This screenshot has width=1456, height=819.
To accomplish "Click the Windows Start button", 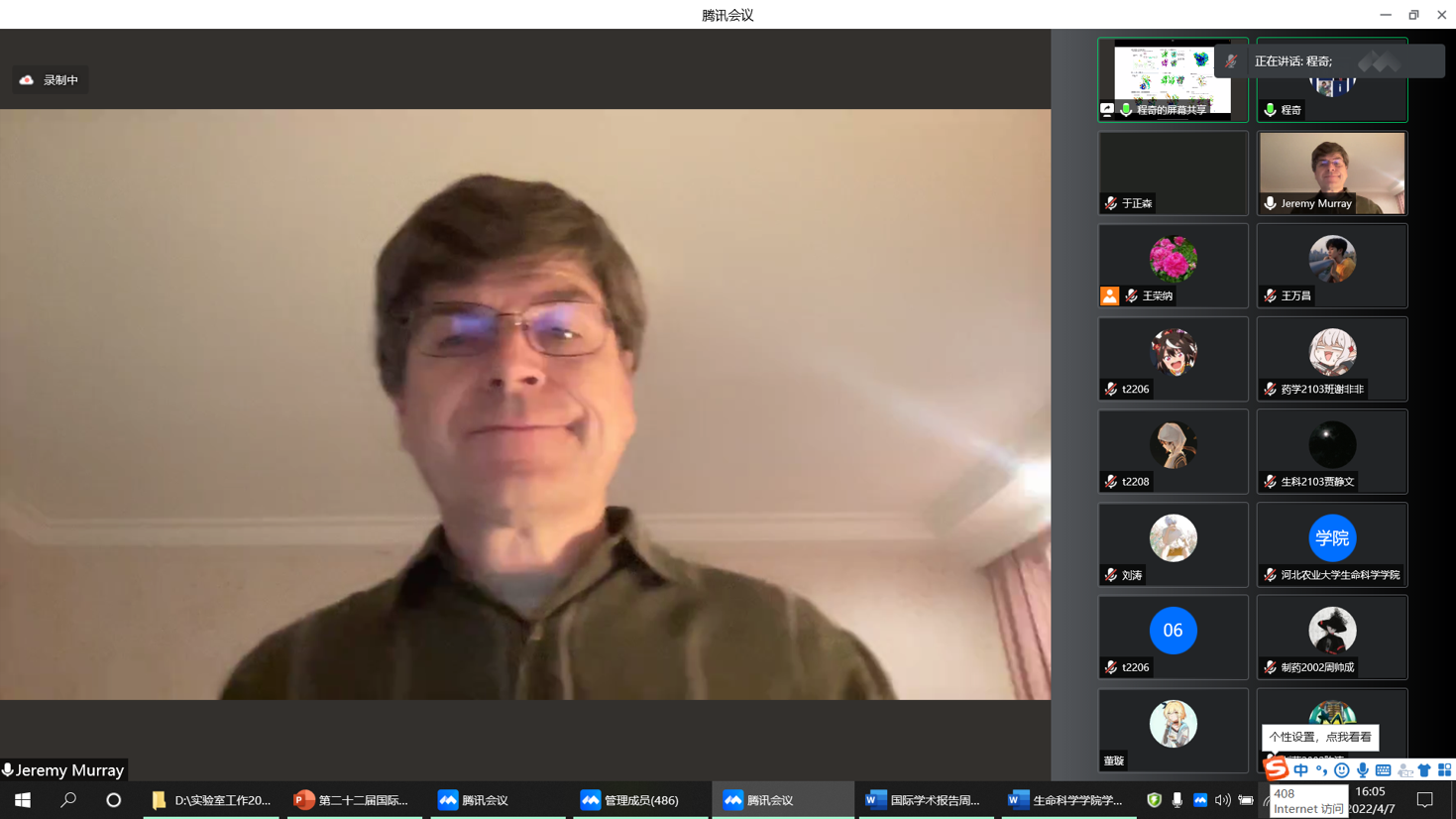I will [x=22, y=800].
